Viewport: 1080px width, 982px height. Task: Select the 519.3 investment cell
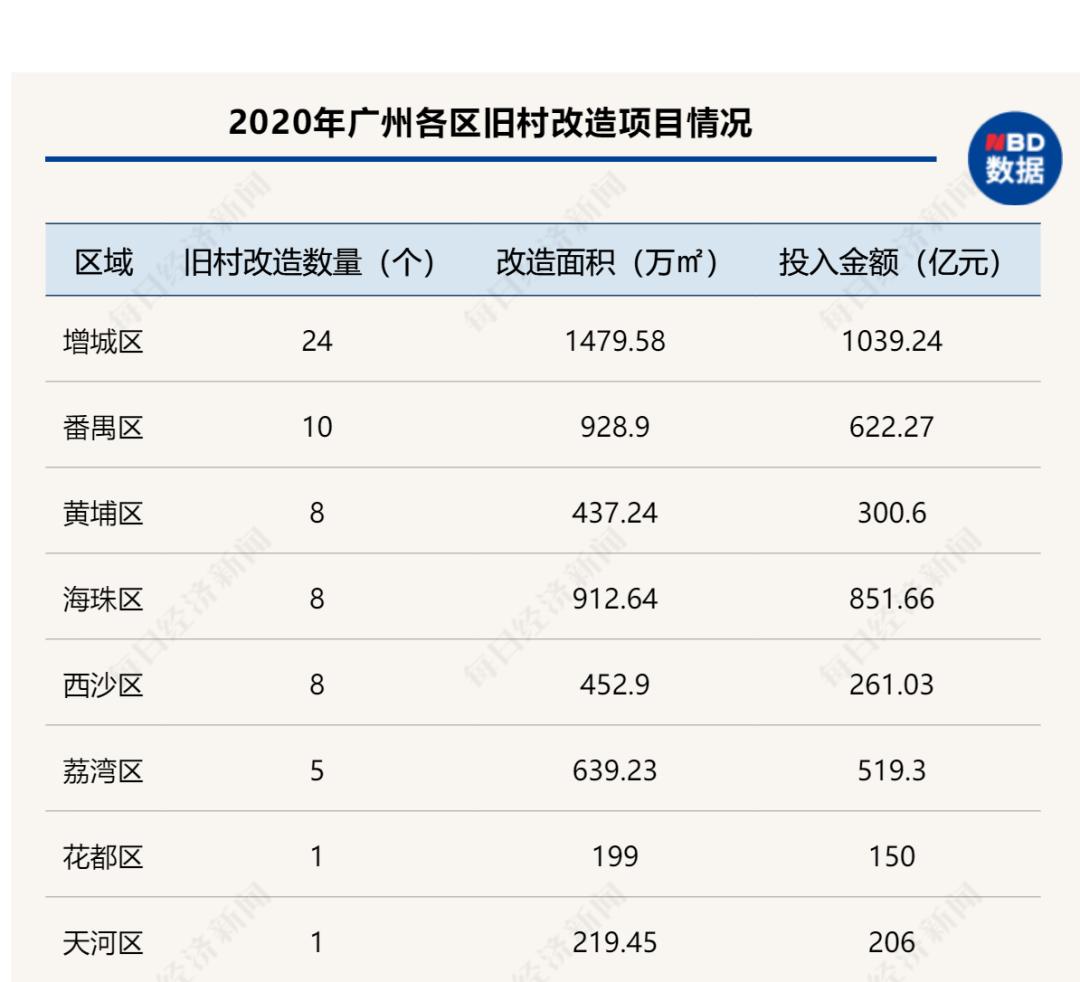(x=892, y=771)
